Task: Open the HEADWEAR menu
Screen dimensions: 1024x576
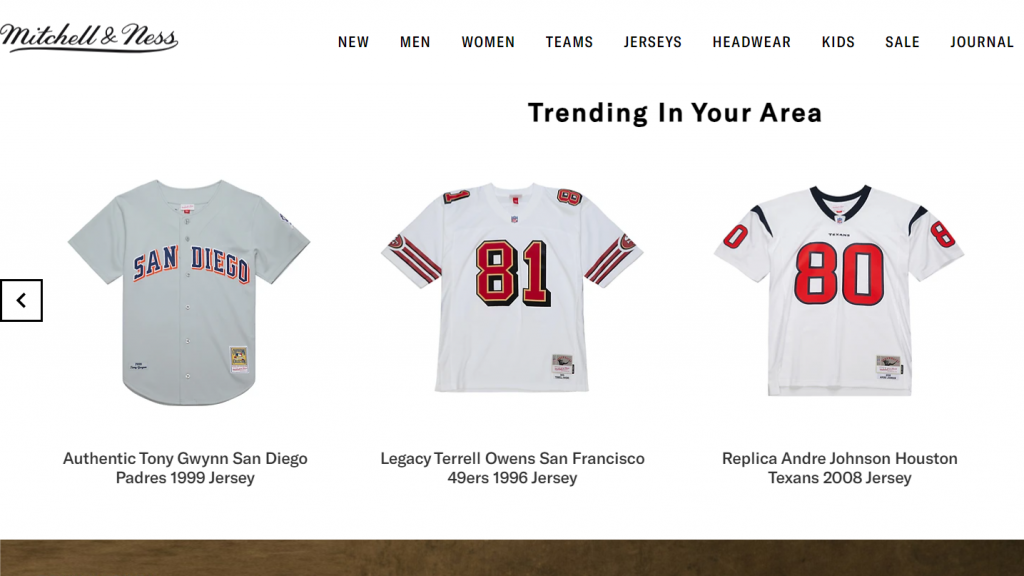Action: [752, 42]
